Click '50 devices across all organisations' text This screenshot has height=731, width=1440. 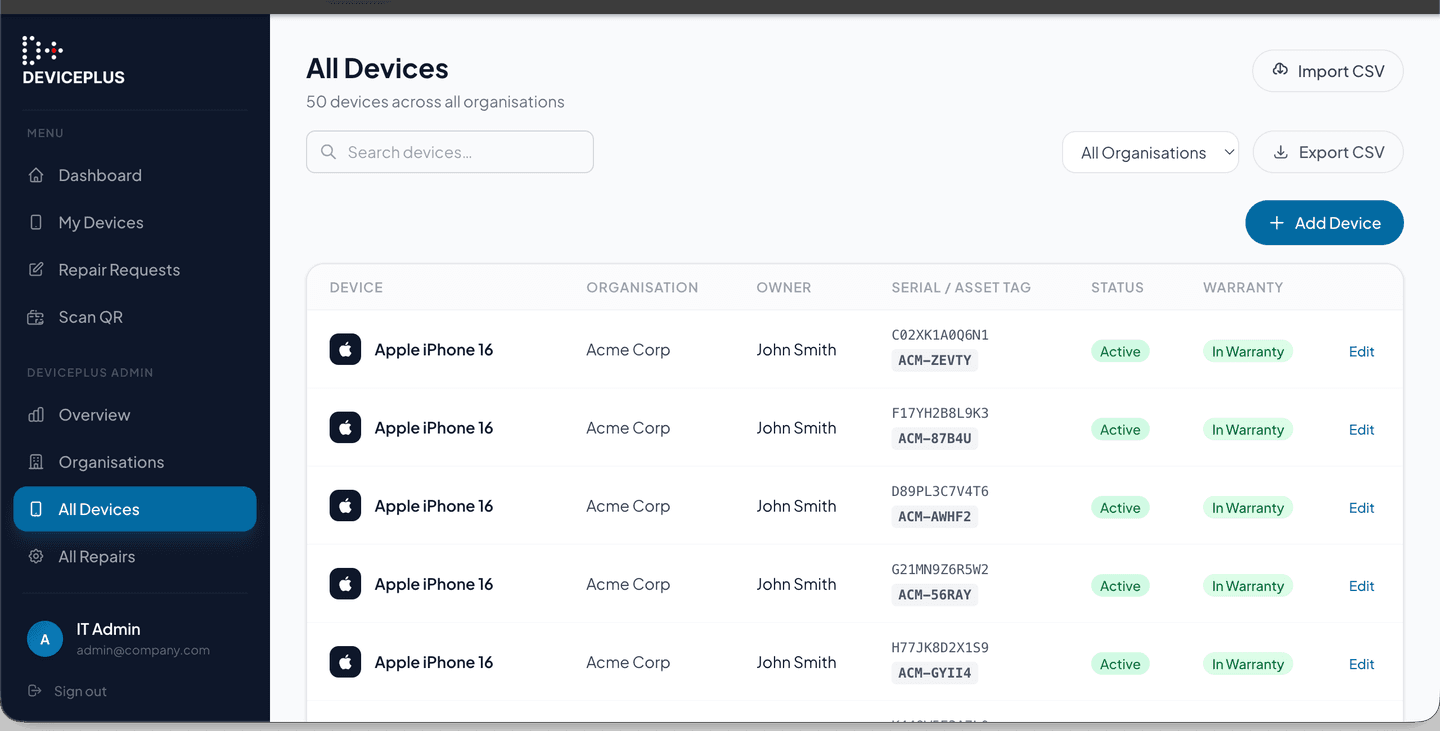(x=435, y=102)
